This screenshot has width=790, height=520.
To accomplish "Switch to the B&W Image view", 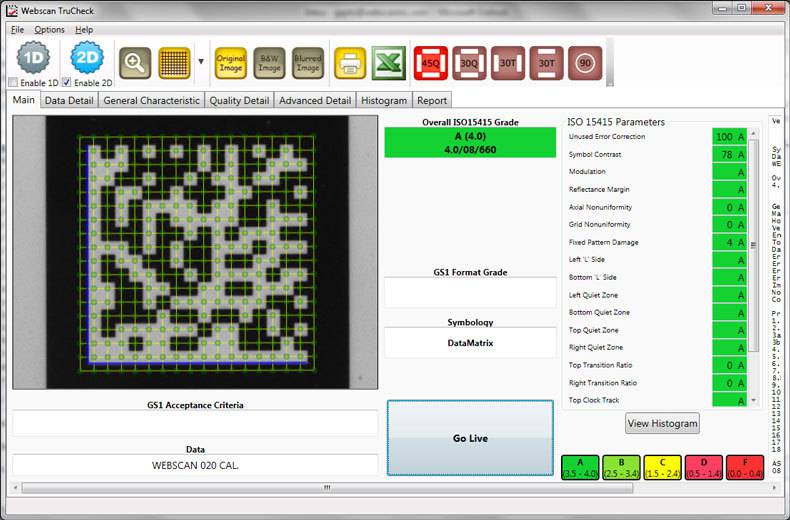I will tap(269, 63).
